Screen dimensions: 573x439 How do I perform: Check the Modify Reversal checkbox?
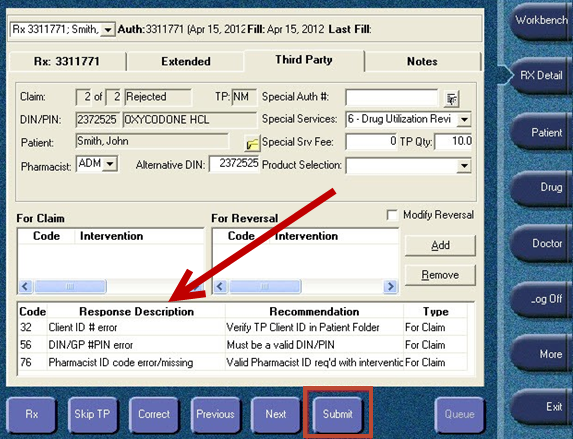(x=392, y=215)
